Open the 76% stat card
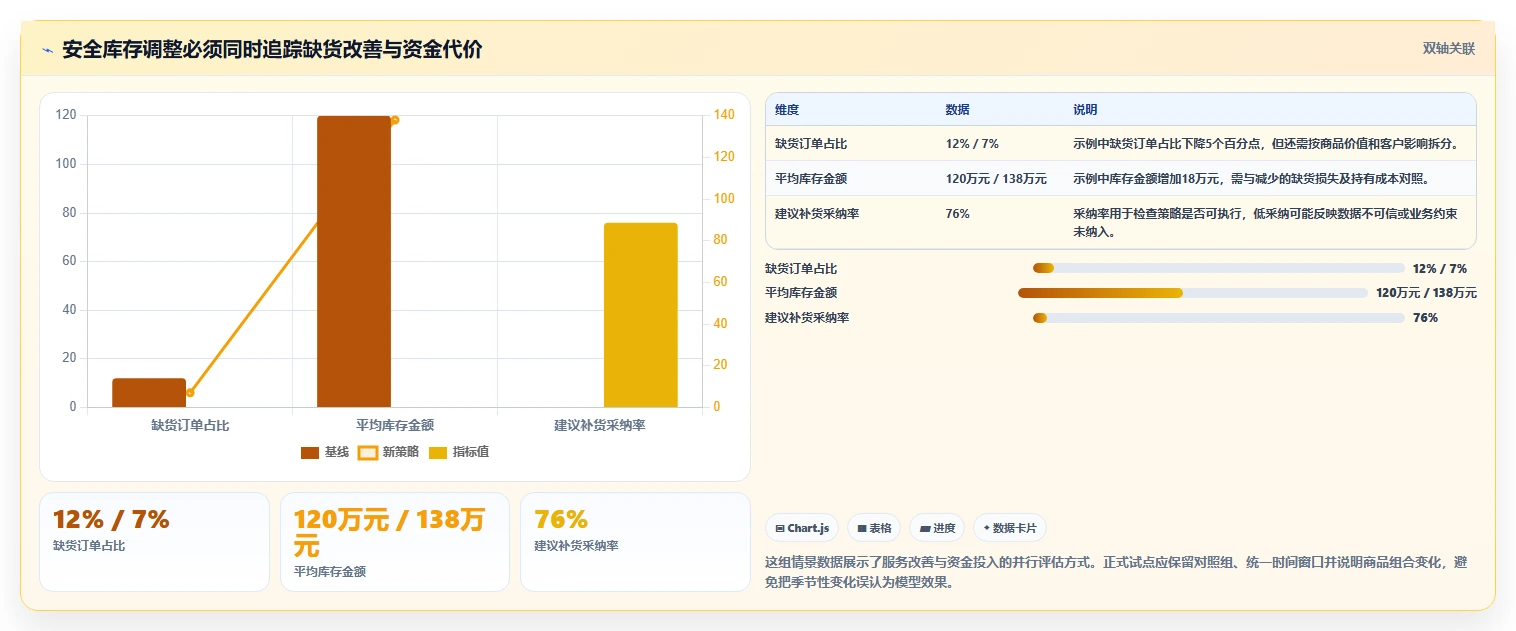 coord(635,542)
